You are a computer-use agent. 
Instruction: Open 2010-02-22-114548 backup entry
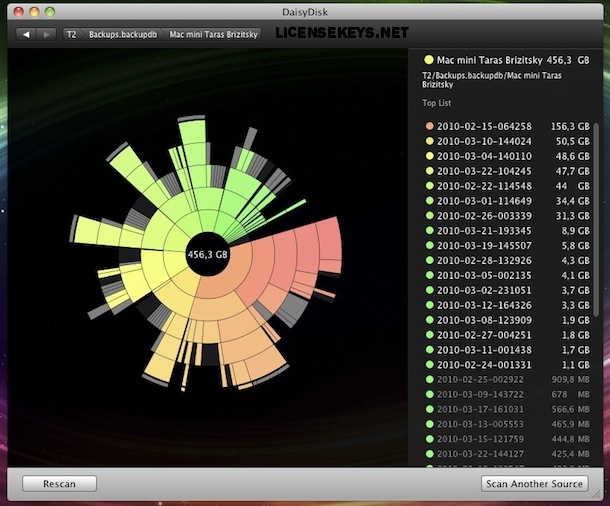pos(507,186)
